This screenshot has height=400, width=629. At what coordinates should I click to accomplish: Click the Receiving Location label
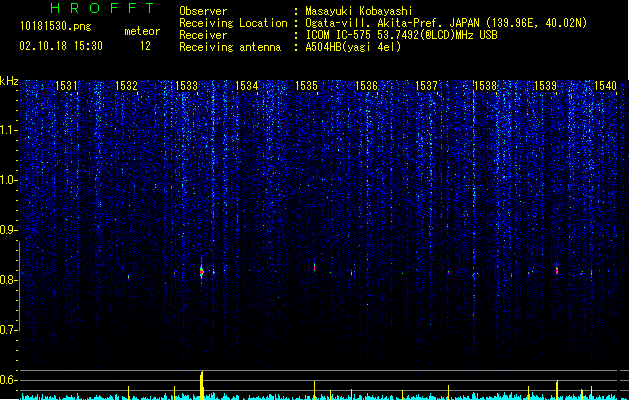(233, 23)
